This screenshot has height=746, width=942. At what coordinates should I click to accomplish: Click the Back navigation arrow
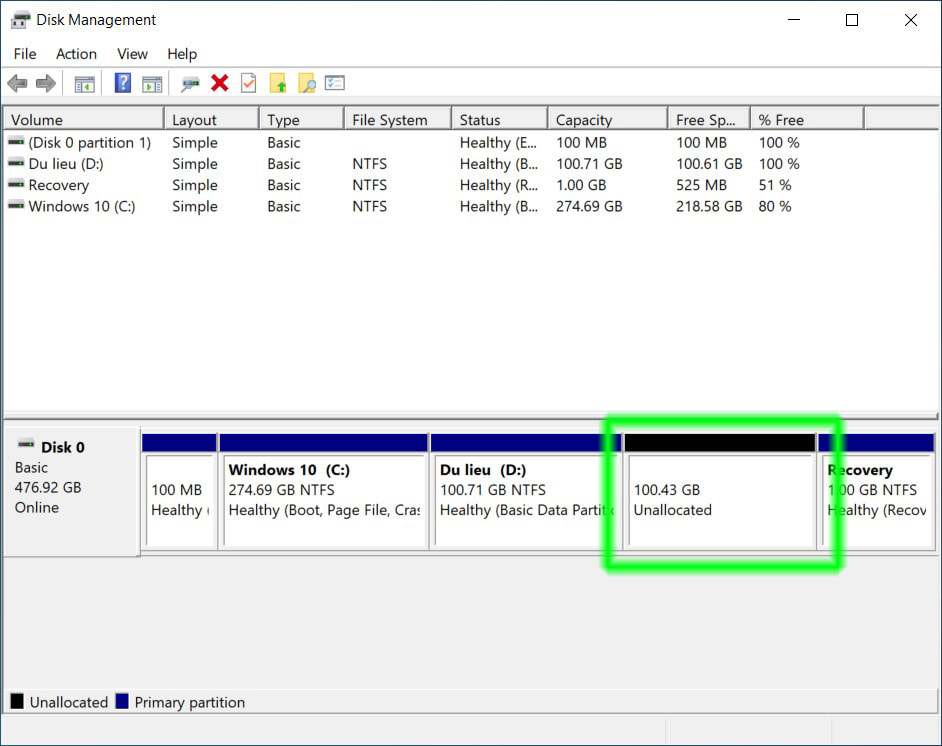[x=17, y=83]
